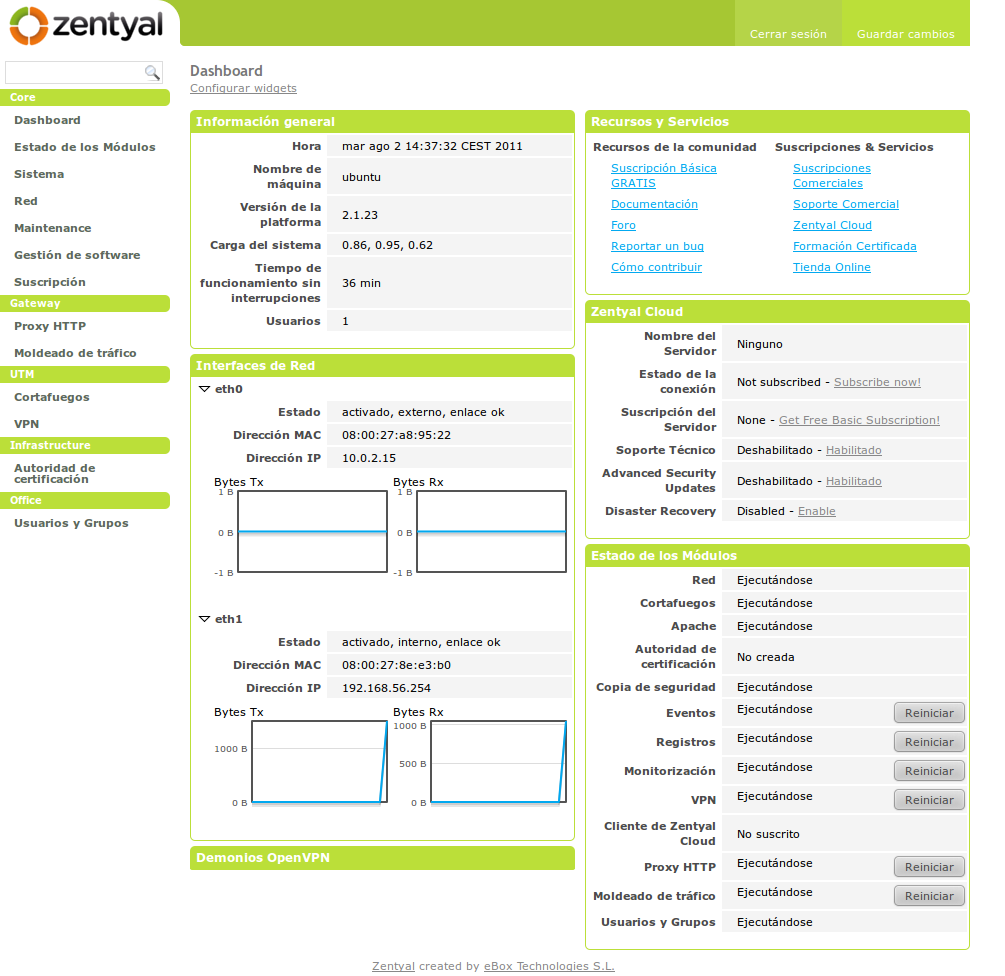Viewport: 1005px width, 976px height.
Task: Open Zentyal link in footer
Action: coord(394,966)
